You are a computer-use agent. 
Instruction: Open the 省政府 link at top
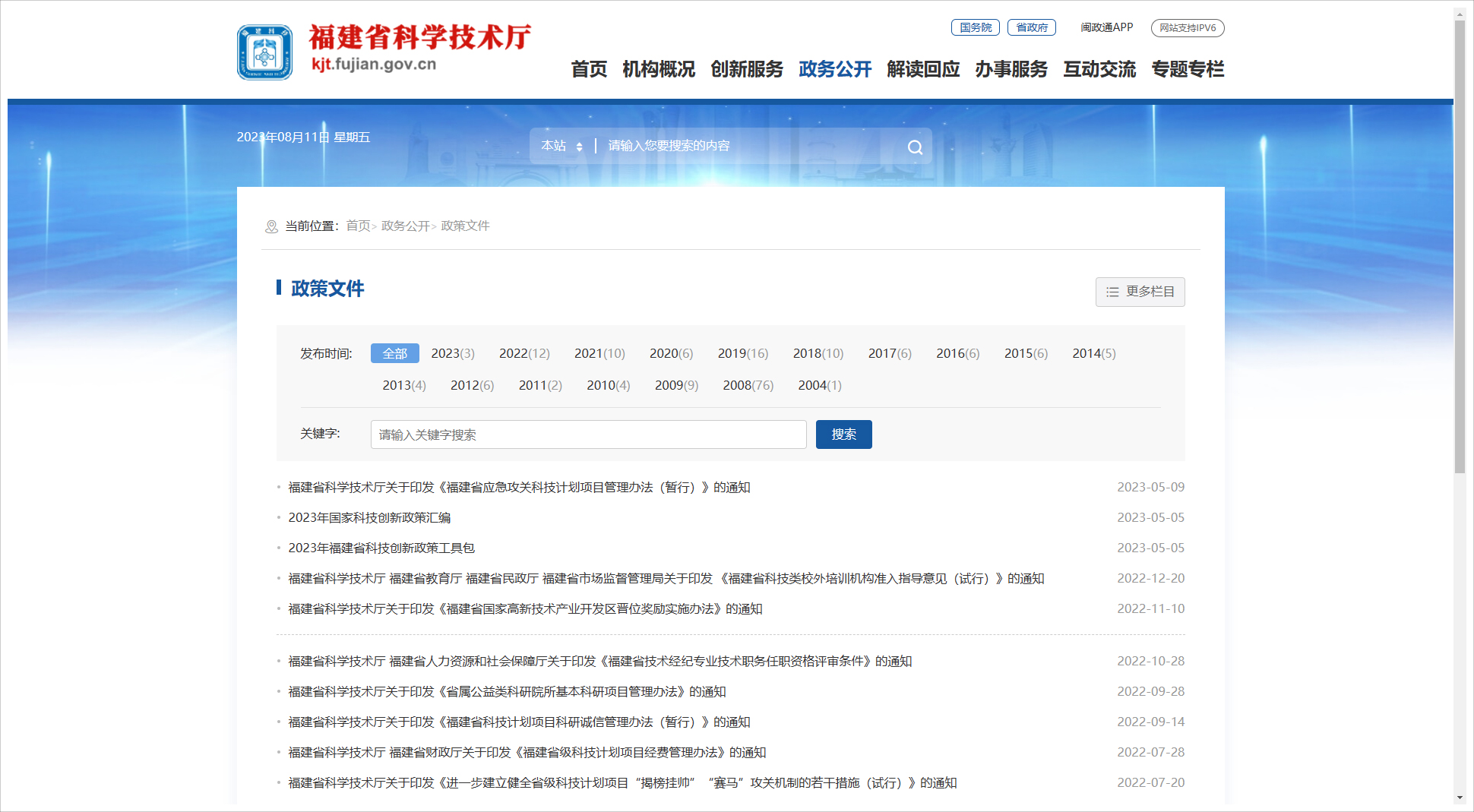(1031, 27)
